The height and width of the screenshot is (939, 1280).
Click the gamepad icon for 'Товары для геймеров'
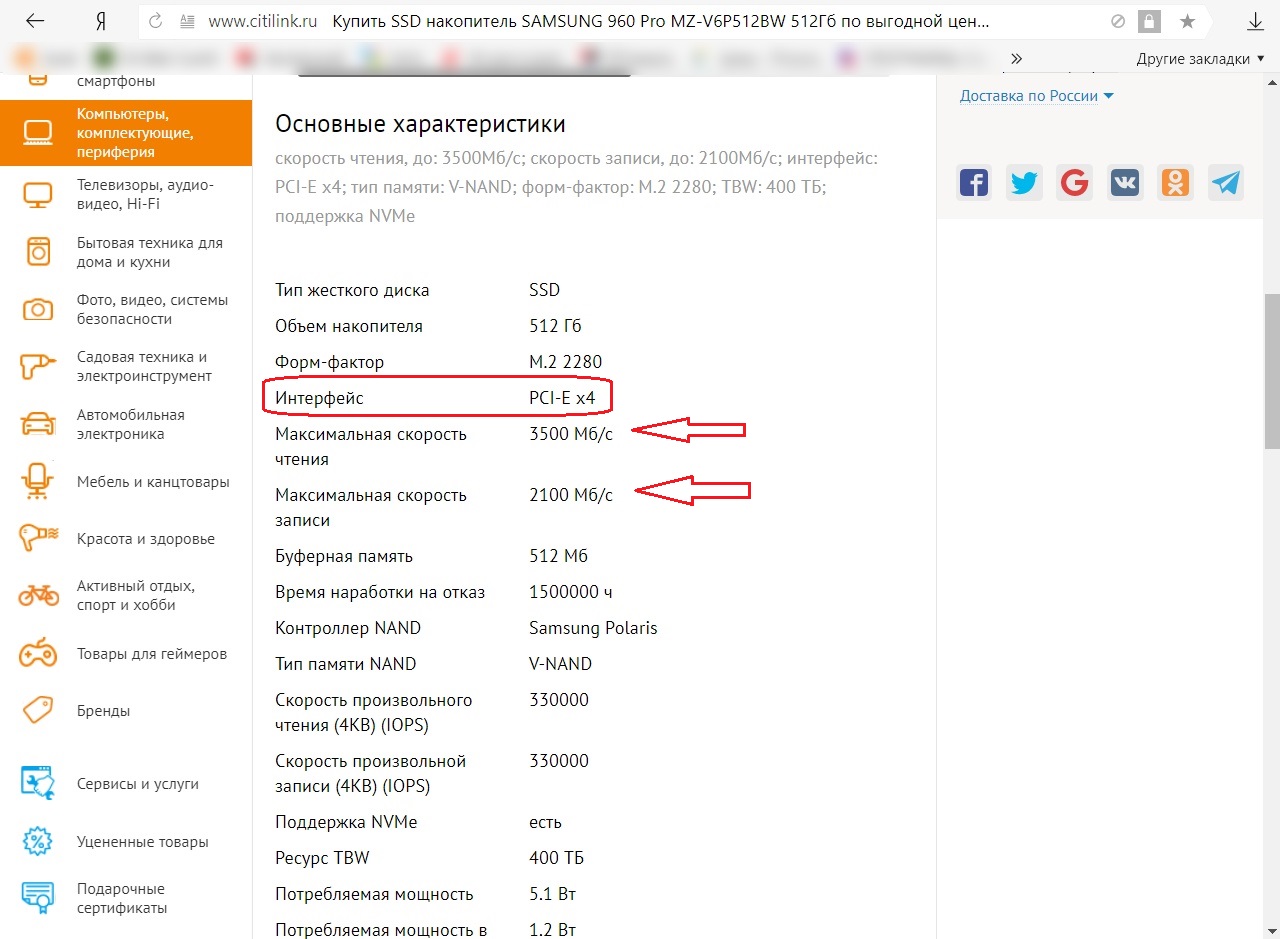point(38,654)
